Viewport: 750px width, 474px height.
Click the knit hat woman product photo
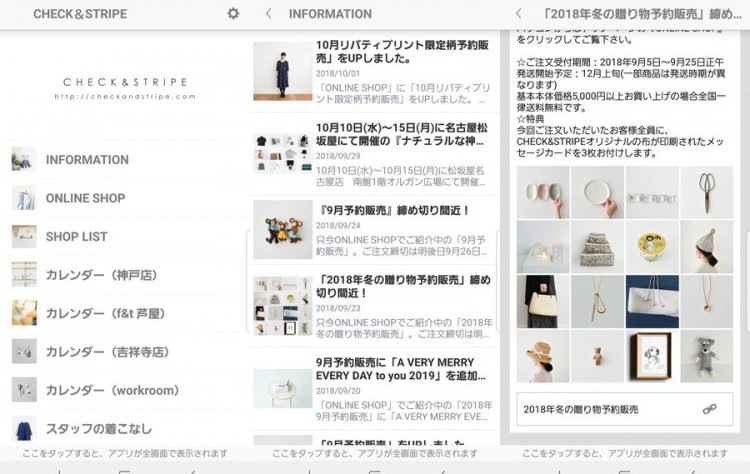click(x=706, y=247)
